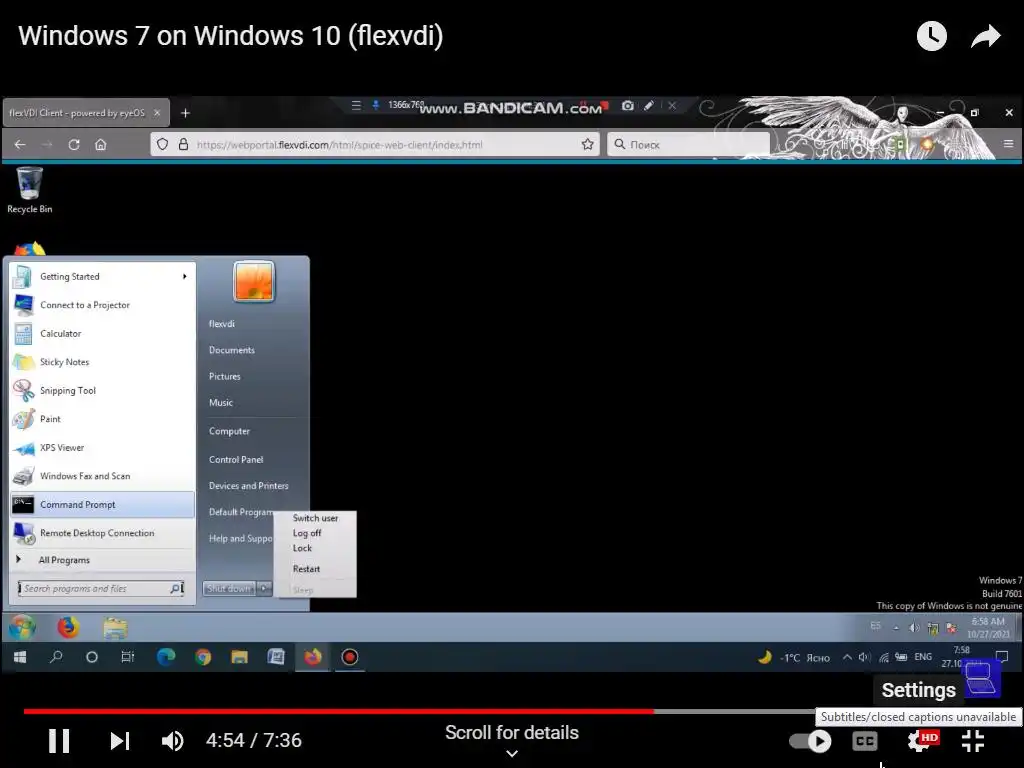Select Restart in power menu
The height and width of the screenshot is (768, 1024).
[x=306, y=569]
